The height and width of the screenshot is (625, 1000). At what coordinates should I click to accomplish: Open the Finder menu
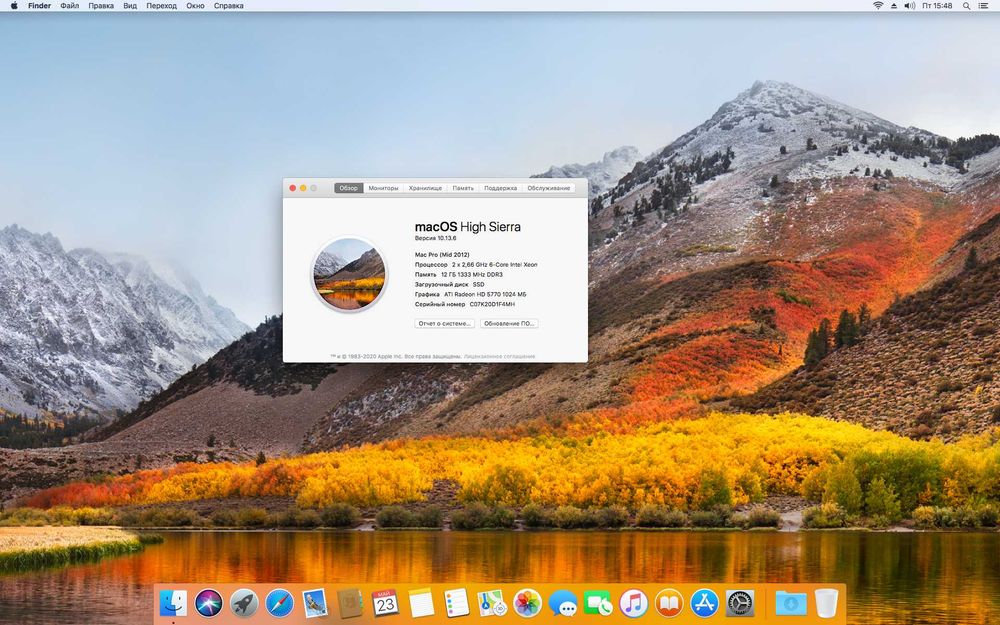(x=40, y=6)
